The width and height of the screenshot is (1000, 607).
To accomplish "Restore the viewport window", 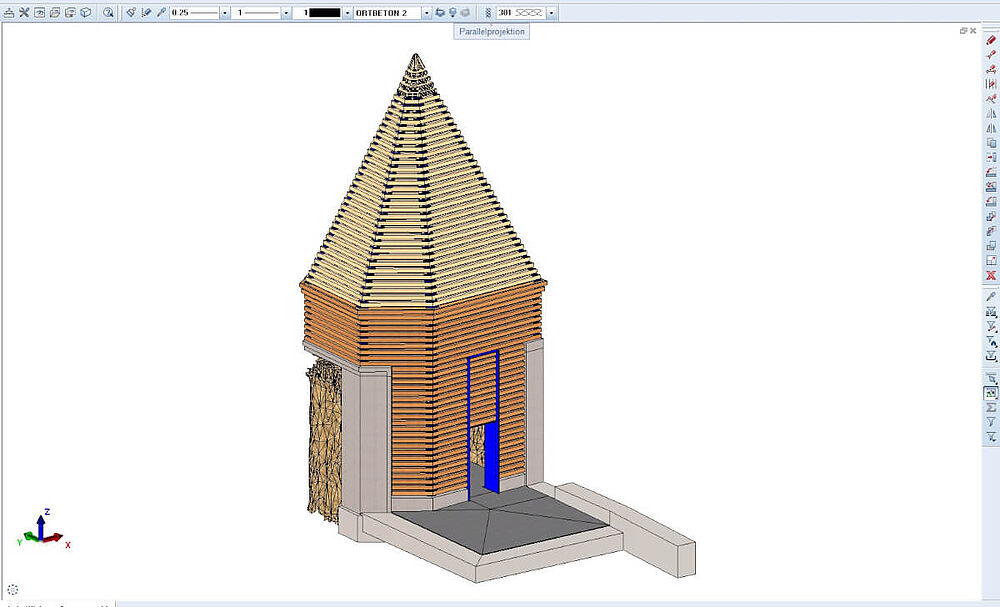I will pyautogui.click(x=963, y=31).
